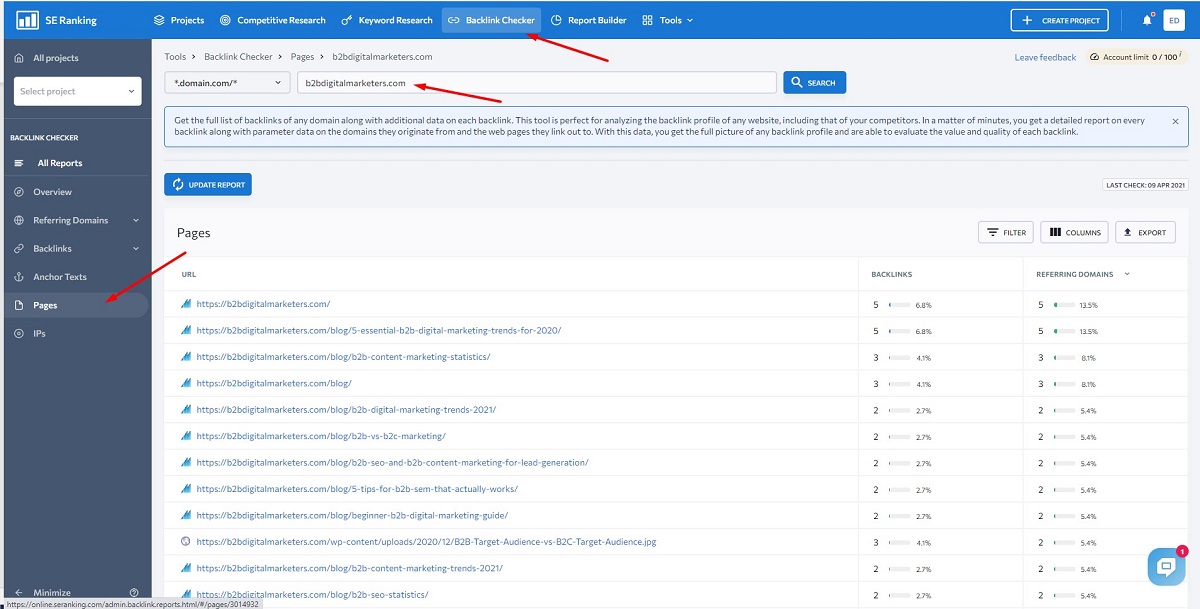Click the Create Project button

[1059, 20]
